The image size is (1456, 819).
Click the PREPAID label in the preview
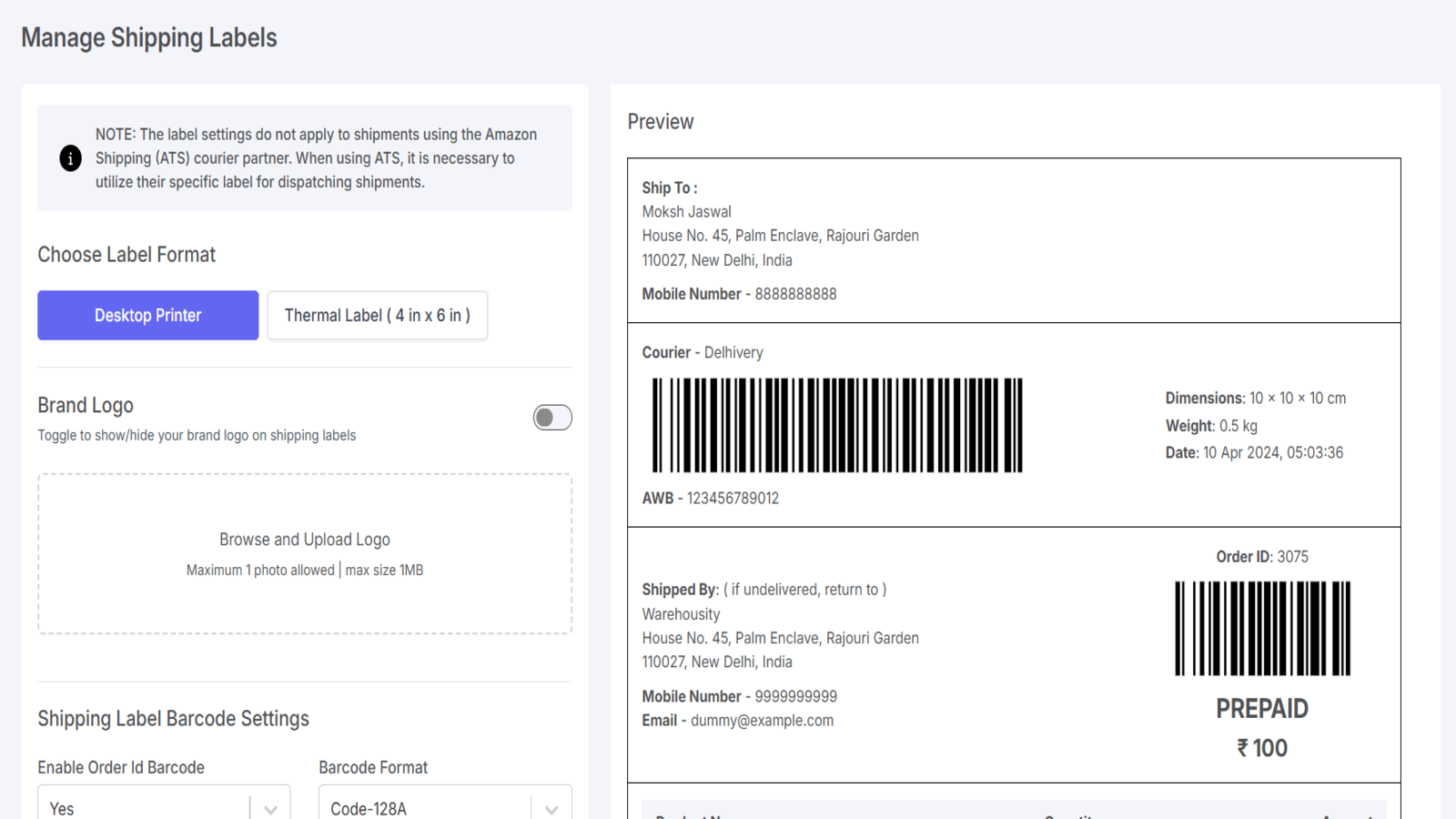pos(1262,708)
